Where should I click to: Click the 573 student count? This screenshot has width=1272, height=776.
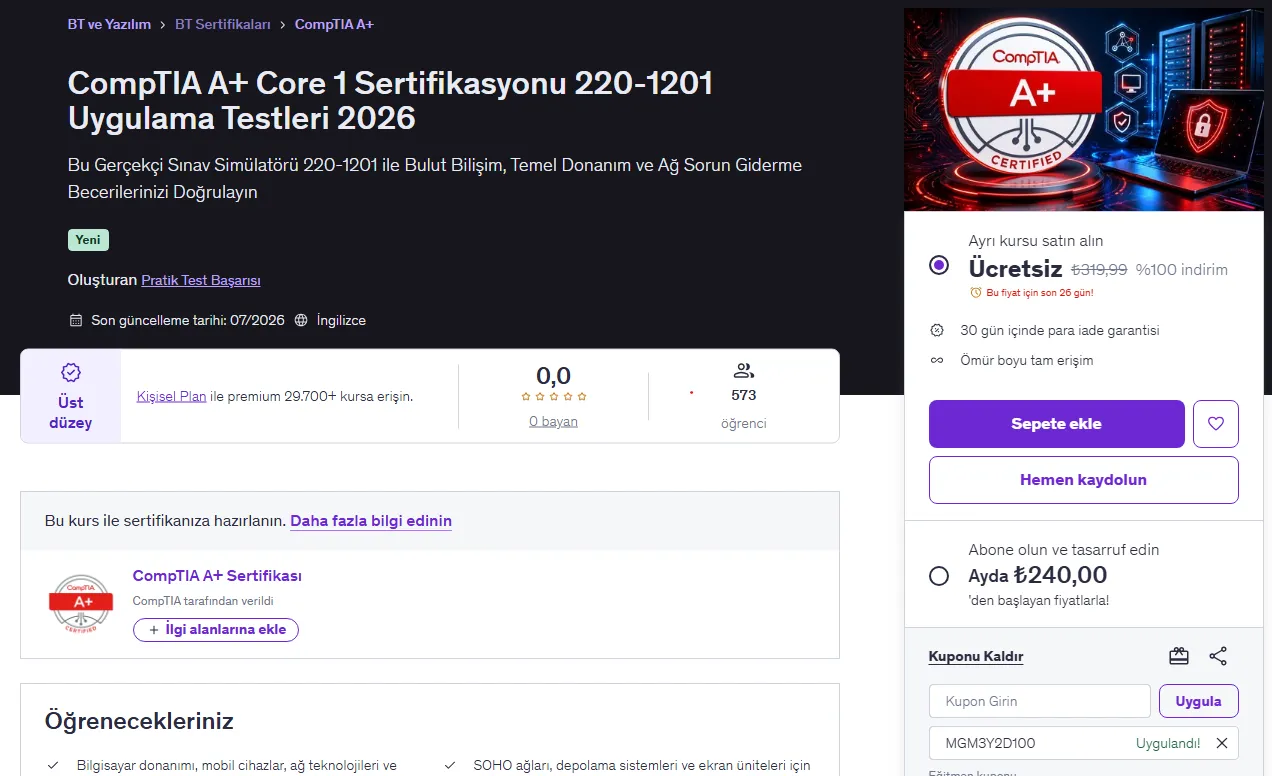click(743, 395)
